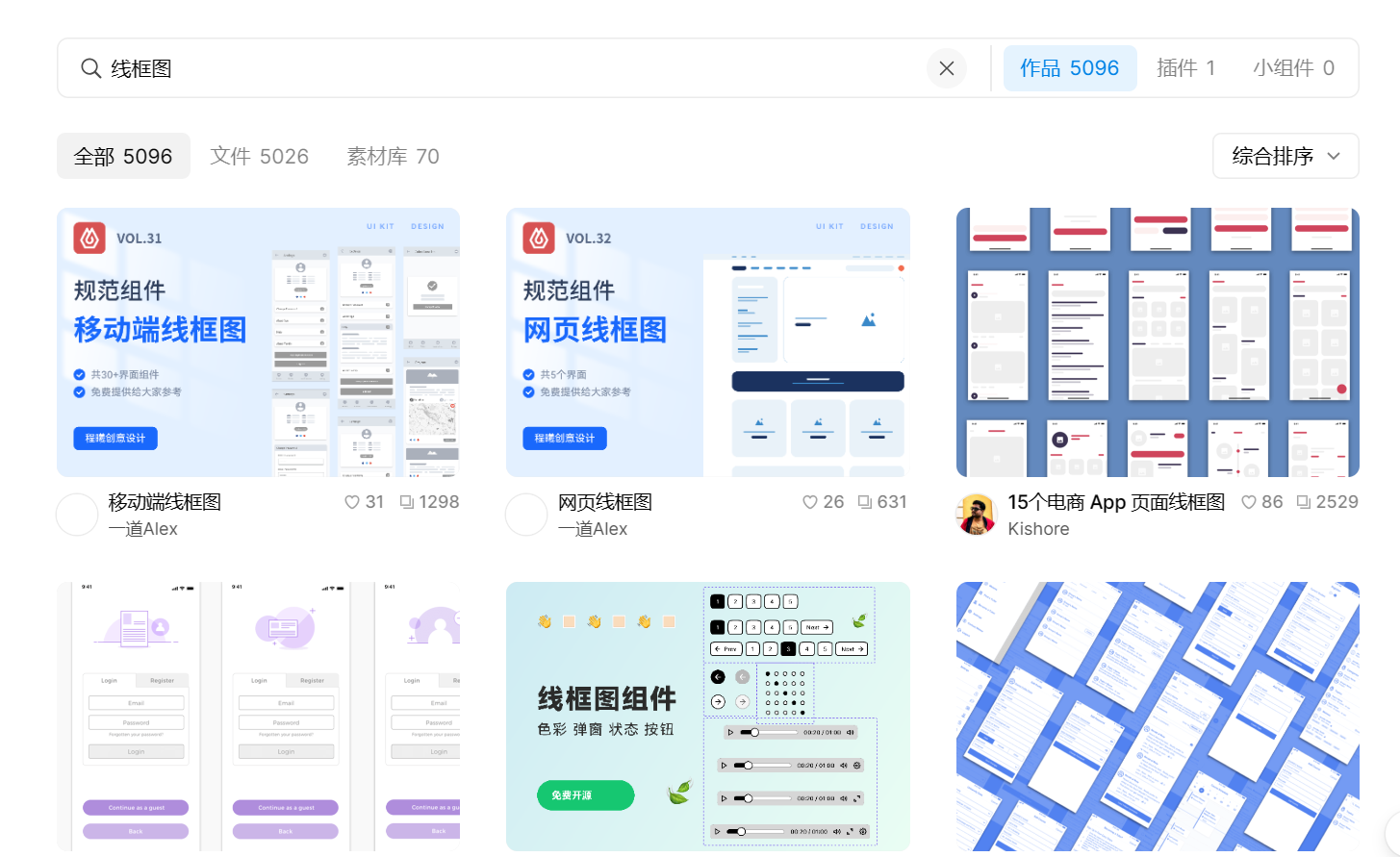The height and width of the screenshot is (857, 1400).
Task: Click the copy count icon for 移动端线框图
Action: click(407, 502)
